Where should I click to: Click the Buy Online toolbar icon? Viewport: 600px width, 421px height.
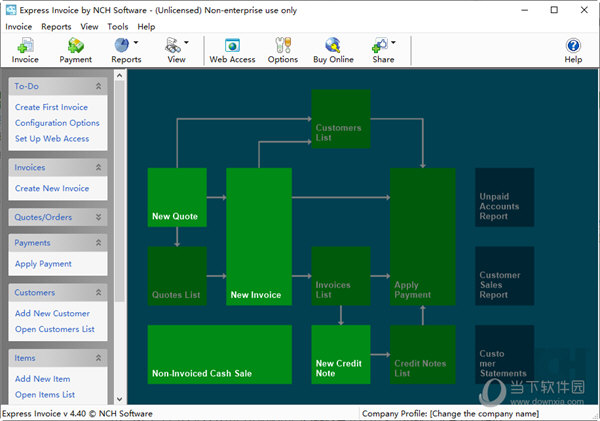pos(333,51)
